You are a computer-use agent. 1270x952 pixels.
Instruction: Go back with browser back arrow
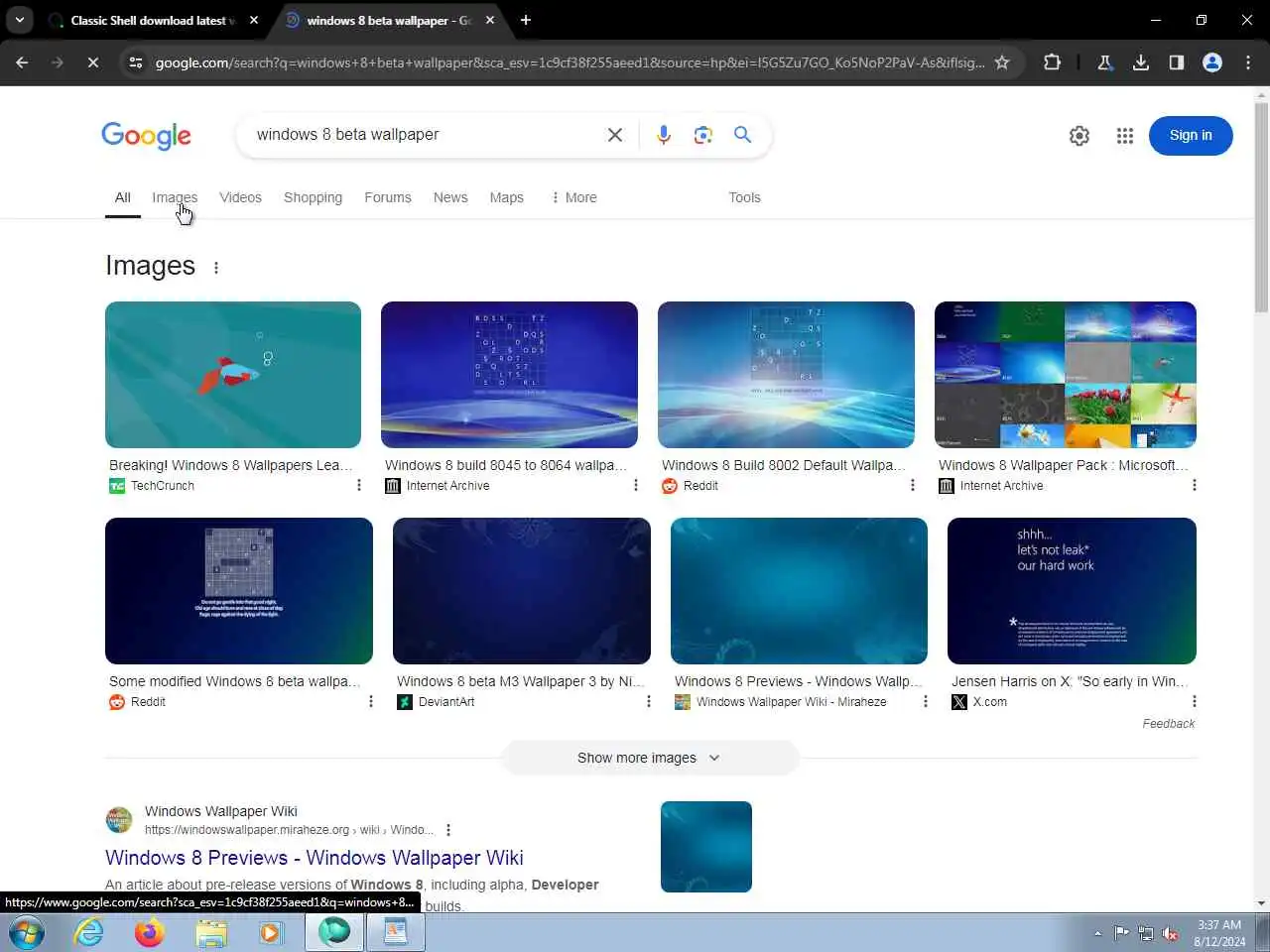point(22,62)
